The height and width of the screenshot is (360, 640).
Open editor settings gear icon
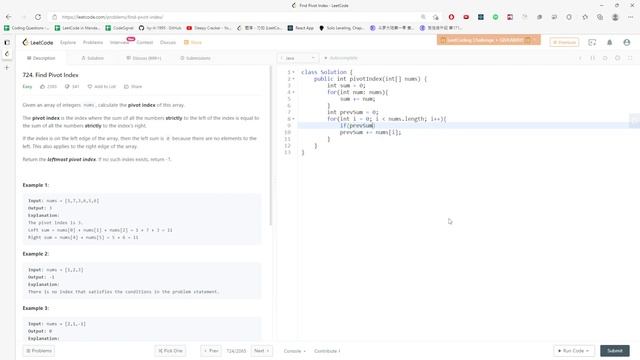618,58
